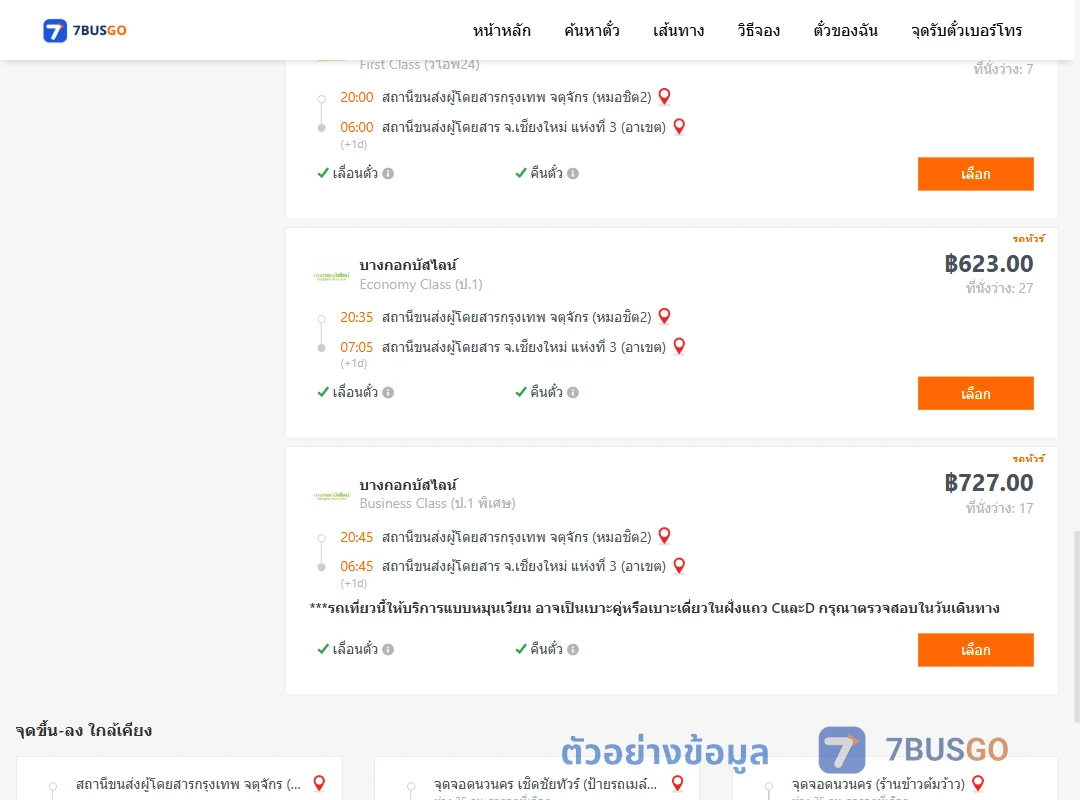Viewport: 1080px width, 800px height.
Task: Open the หน้าหลัก menu item
Action: tap(501, 30)
